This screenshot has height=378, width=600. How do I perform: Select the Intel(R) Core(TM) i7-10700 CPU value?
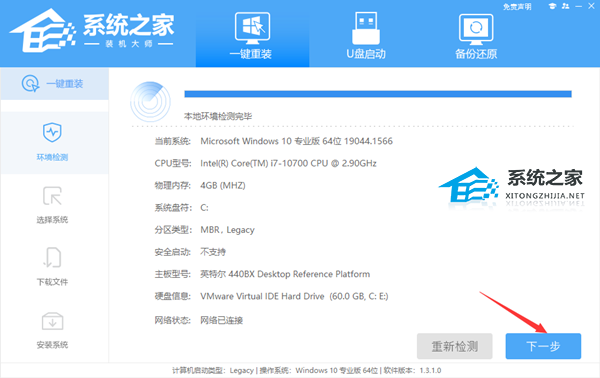pos(288,163)
